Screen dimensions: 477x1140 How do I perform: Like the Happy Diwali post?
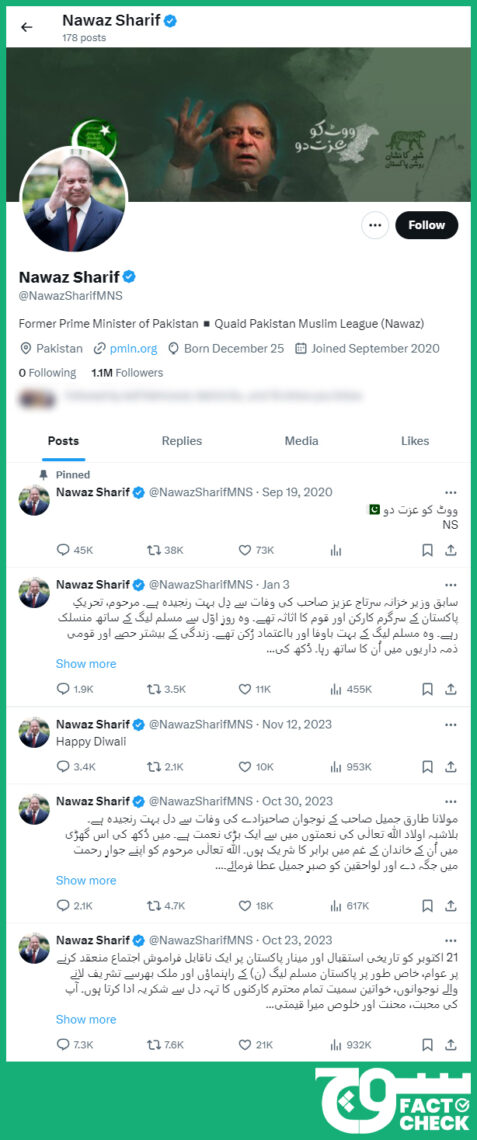pyautogui.click(x=256, y=766)
